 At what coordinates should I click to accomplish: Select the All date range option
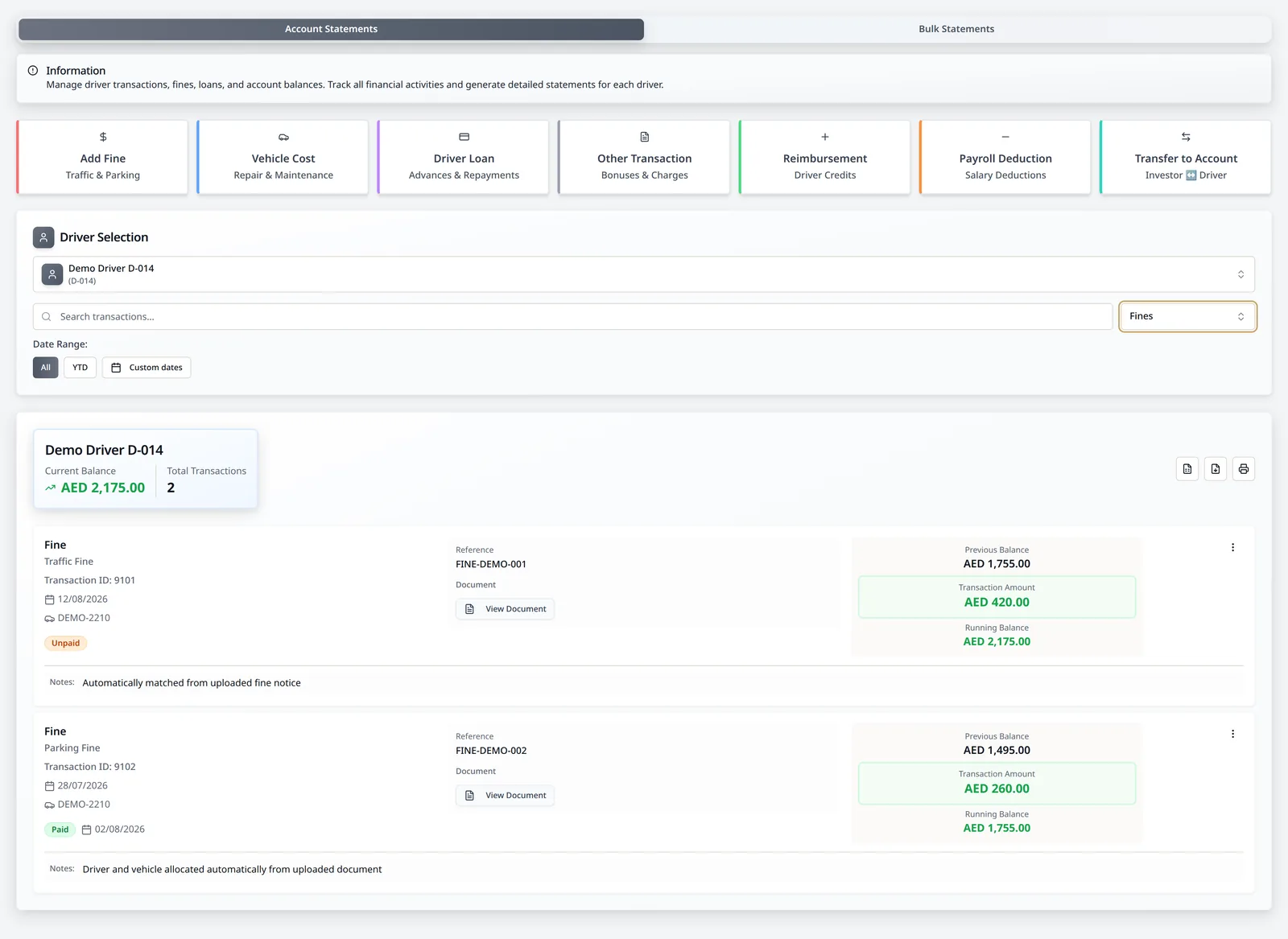46,368
